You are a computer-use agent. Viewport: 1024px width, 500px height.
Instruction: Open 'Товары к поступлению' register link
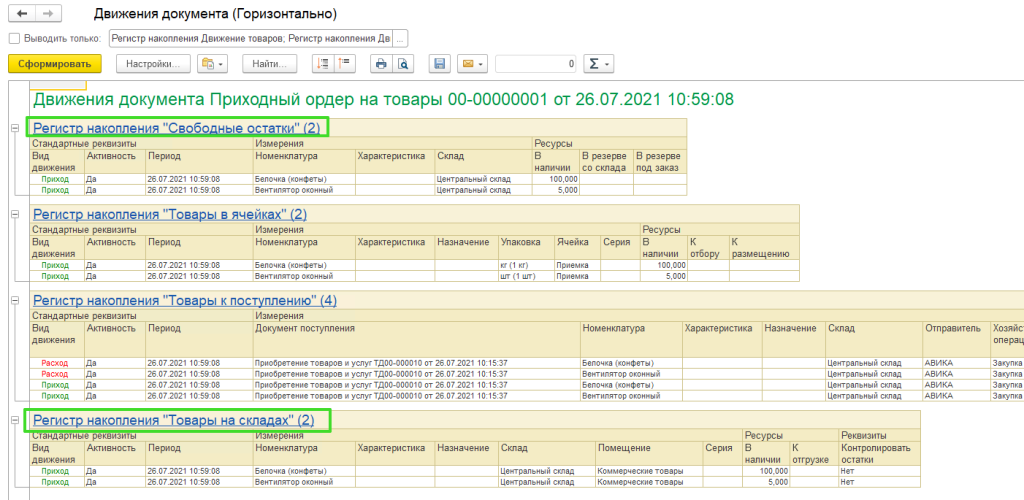[x=184, y=300]
